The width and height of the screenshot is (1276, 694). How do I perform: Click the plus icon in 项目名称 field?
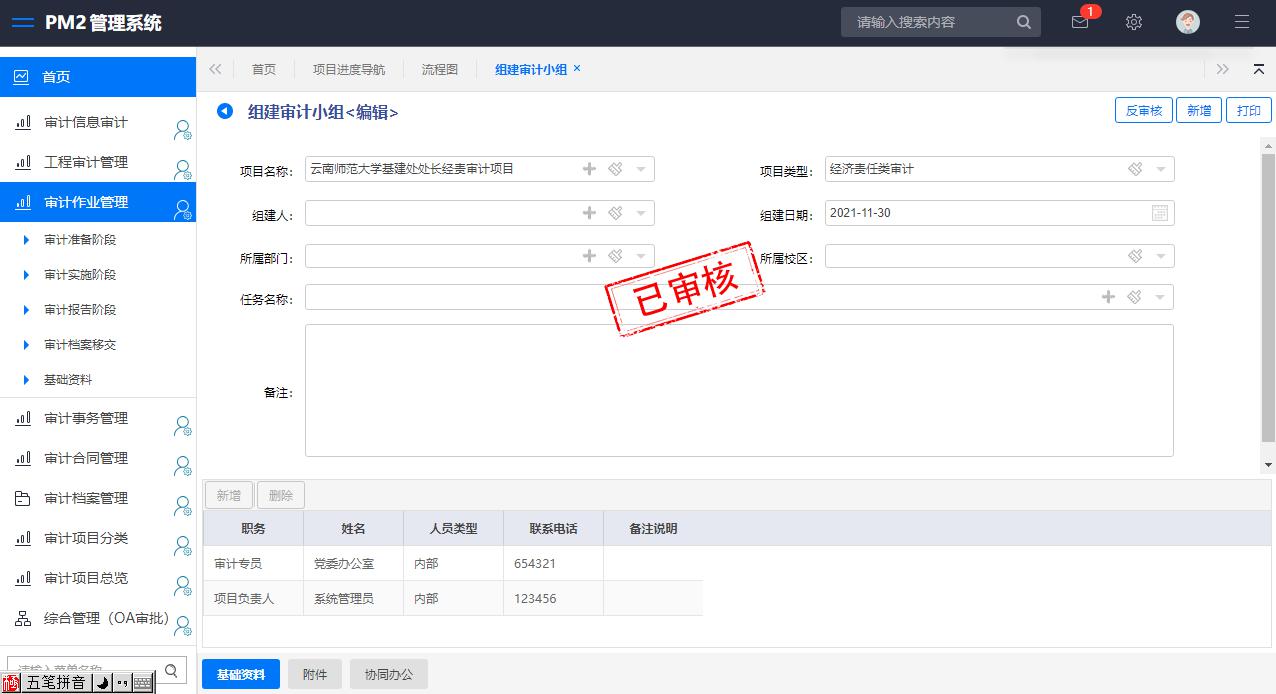pos(589,169)
